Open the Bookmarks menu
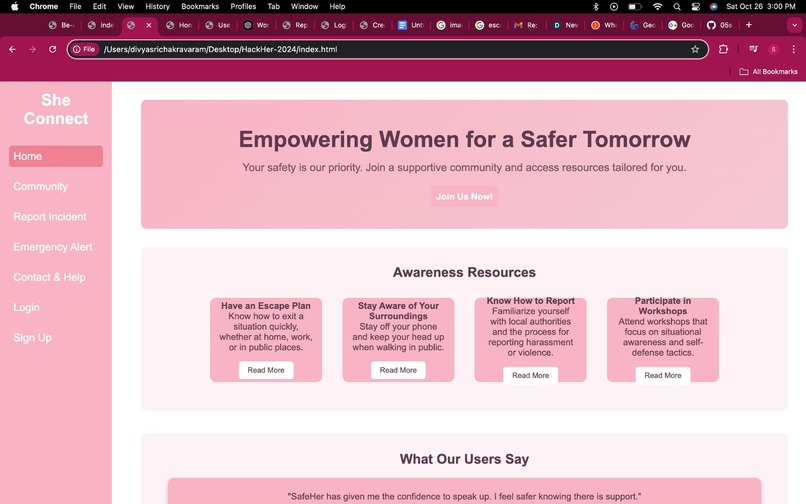 pos(200,6)
